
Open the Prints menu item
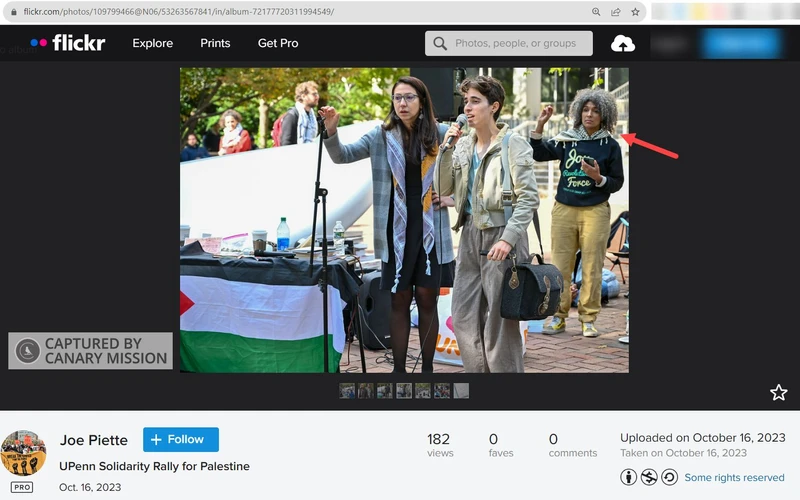[215, 44]
